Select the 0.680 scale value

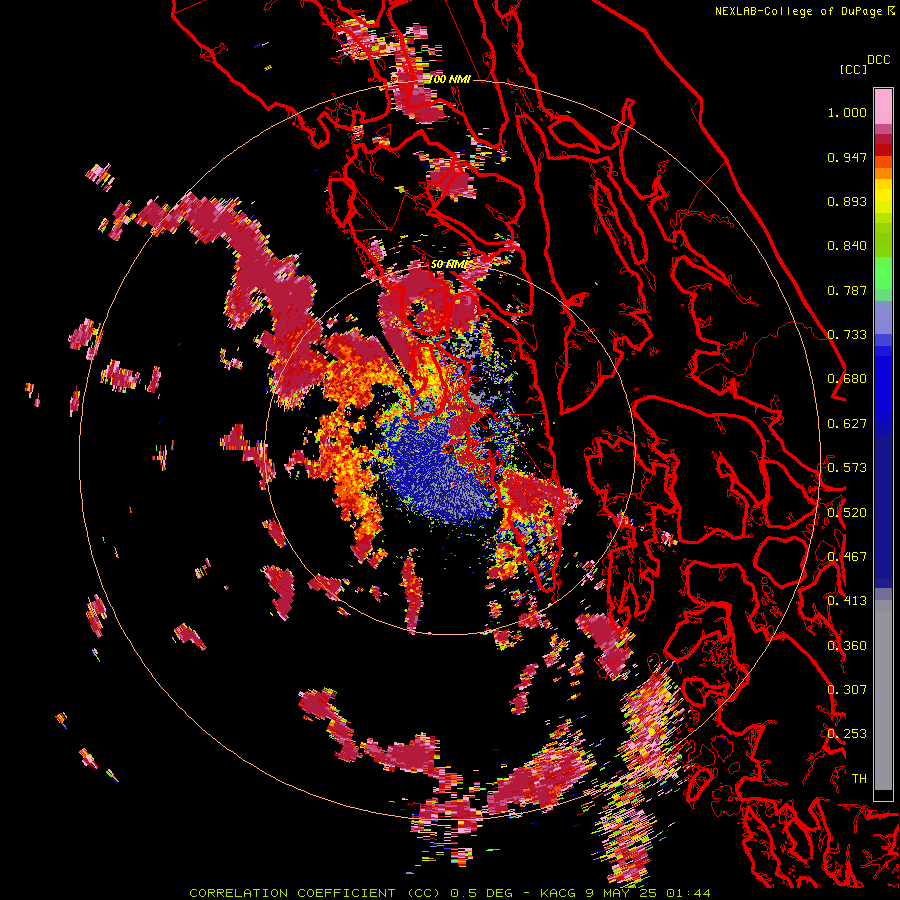point(847,379)
